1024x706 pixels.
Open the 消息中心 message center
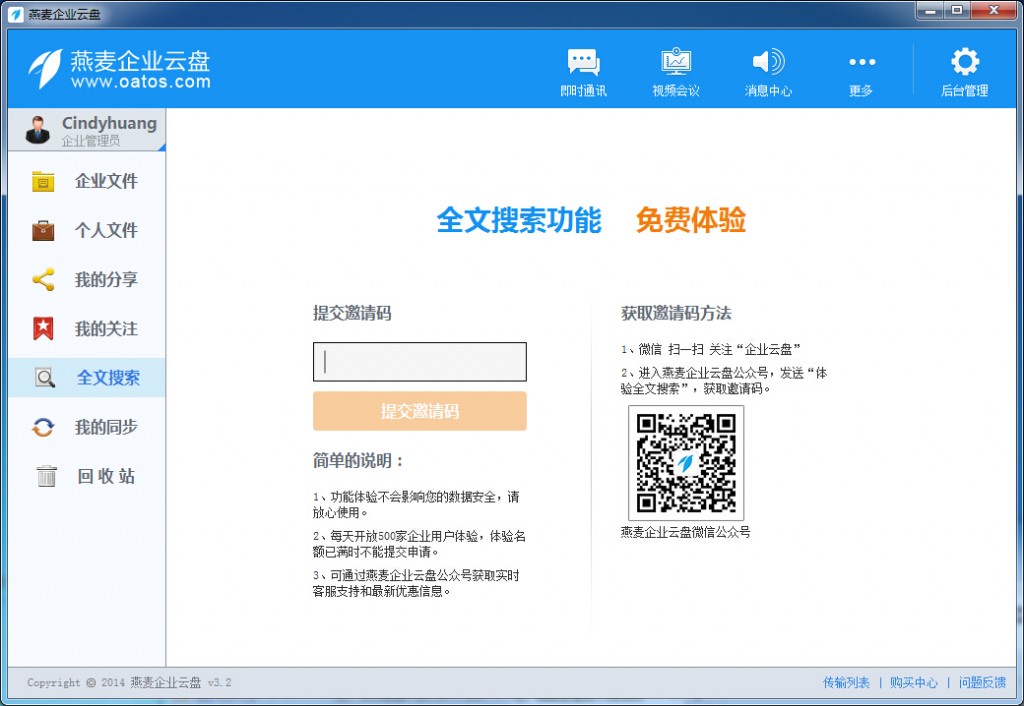[767, 70]
